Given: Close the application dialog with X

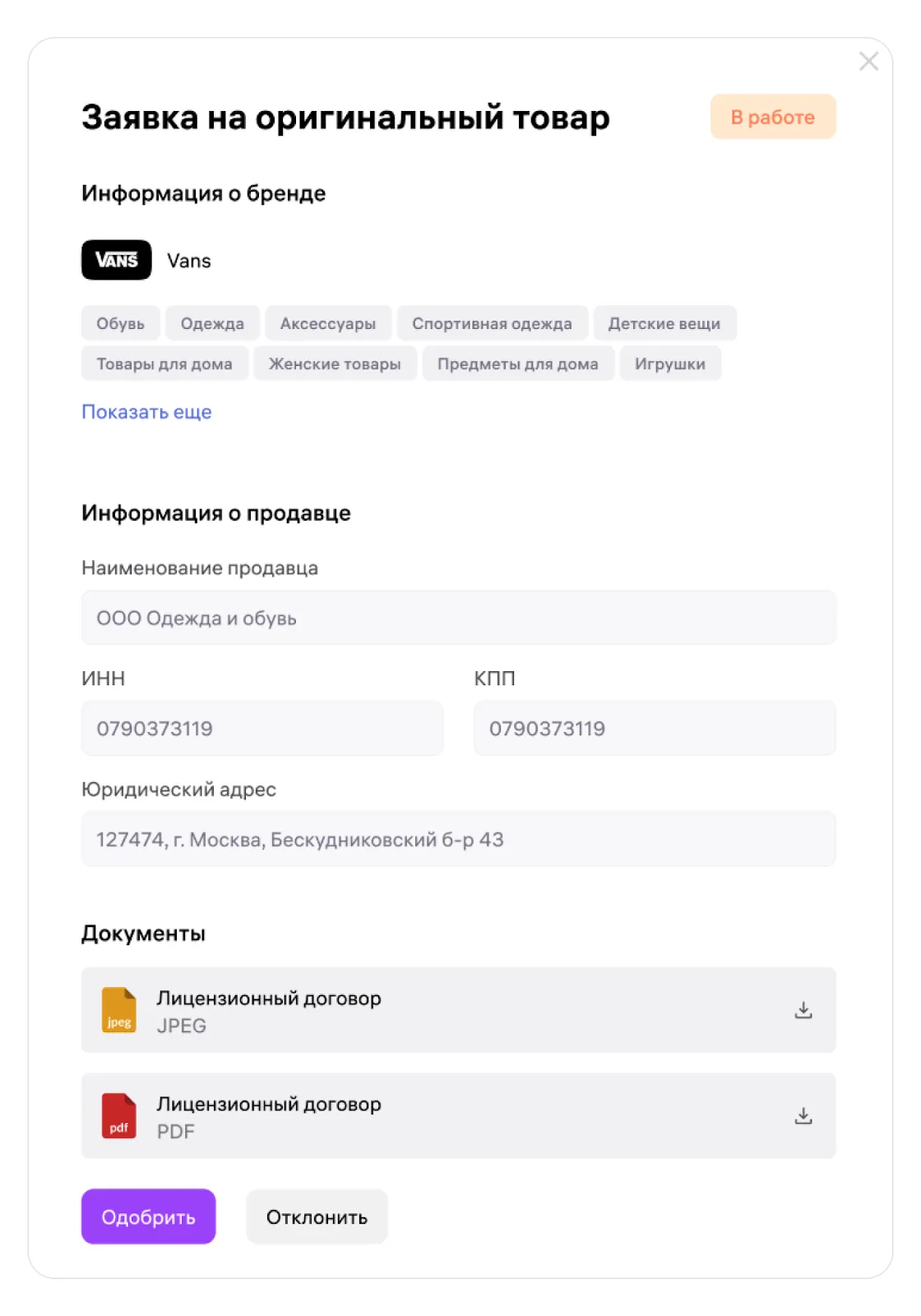Looking at the screenshot, I should [869, 61].
